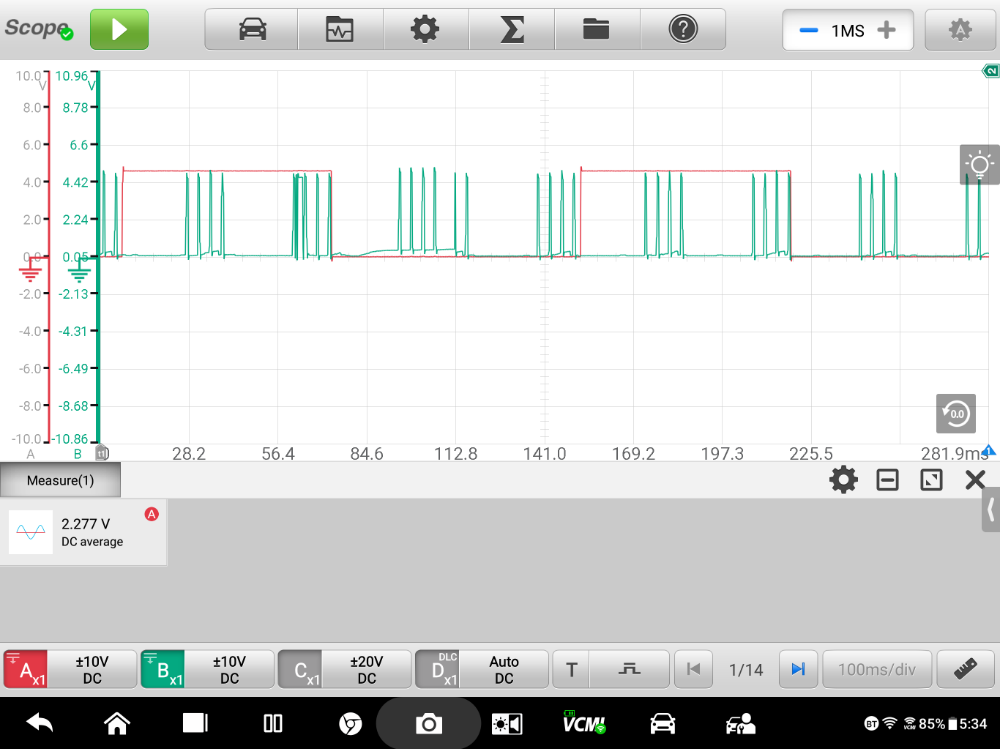Open the saved files folder icon

pos(596,30)
